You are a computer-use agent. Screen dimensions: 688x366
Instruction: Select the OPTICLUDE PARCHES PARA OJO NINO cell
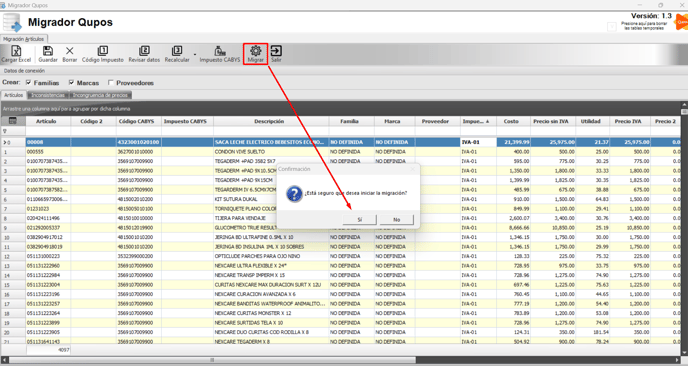[x=271, y=256]
